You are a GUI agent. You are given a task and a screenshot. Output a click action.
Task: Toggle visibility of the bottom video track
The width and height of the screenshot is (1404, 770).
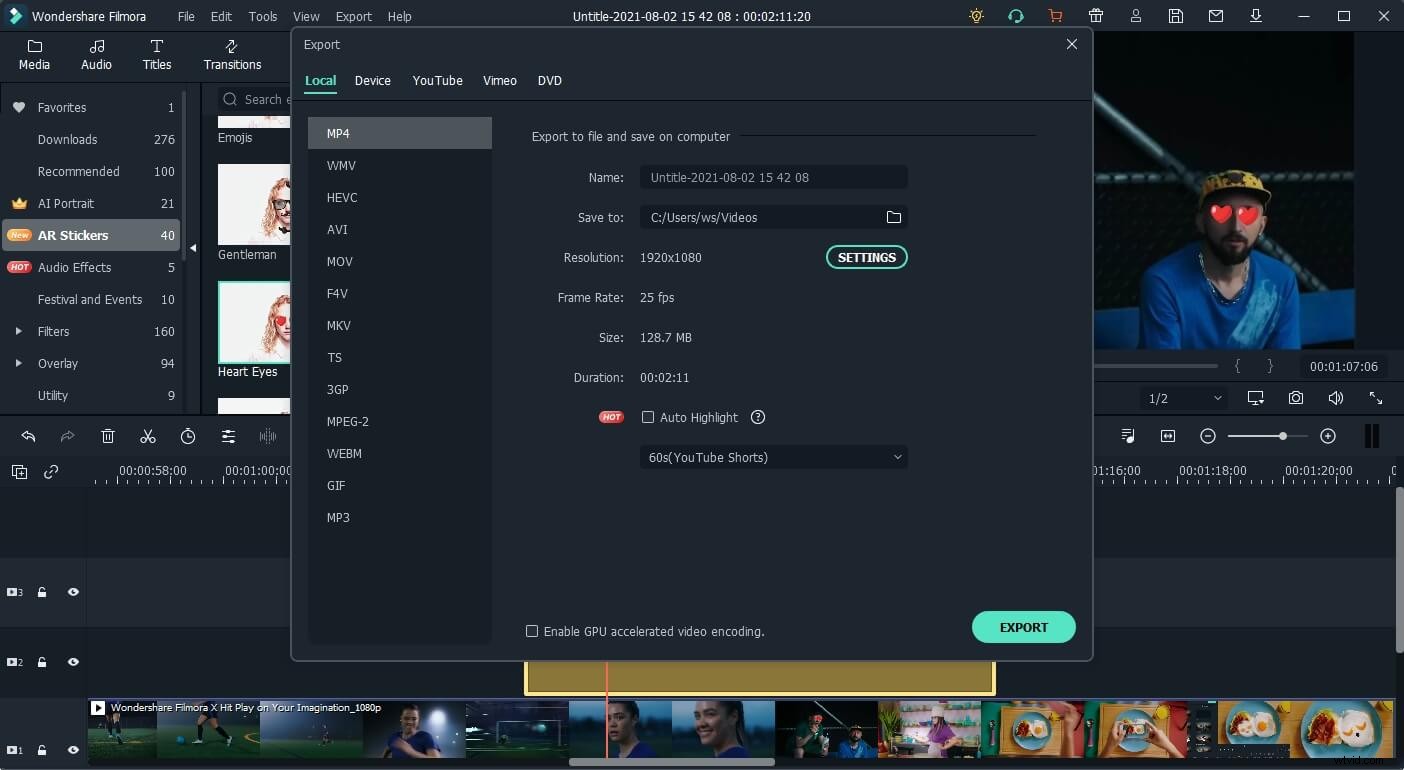73,749
